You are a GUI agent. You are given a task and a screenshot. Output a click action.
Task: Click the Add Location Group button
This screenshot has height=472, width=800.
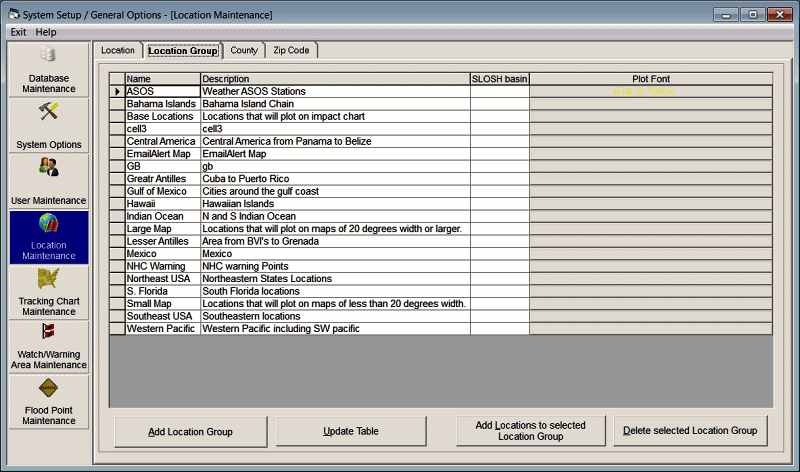[x=190, y=431]
